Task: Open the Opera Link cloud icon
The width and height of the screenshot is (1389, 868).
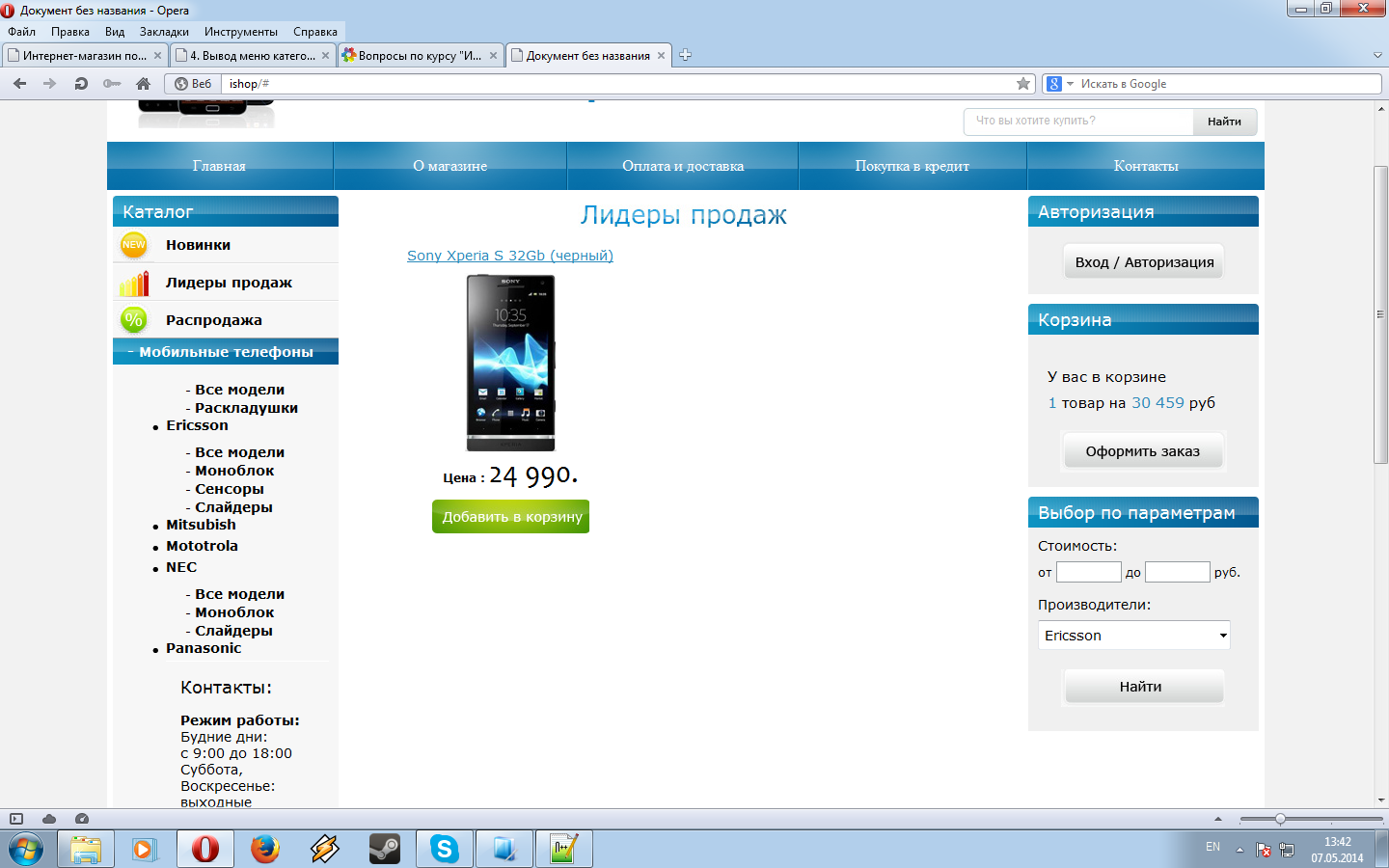Action: point(49,819)
